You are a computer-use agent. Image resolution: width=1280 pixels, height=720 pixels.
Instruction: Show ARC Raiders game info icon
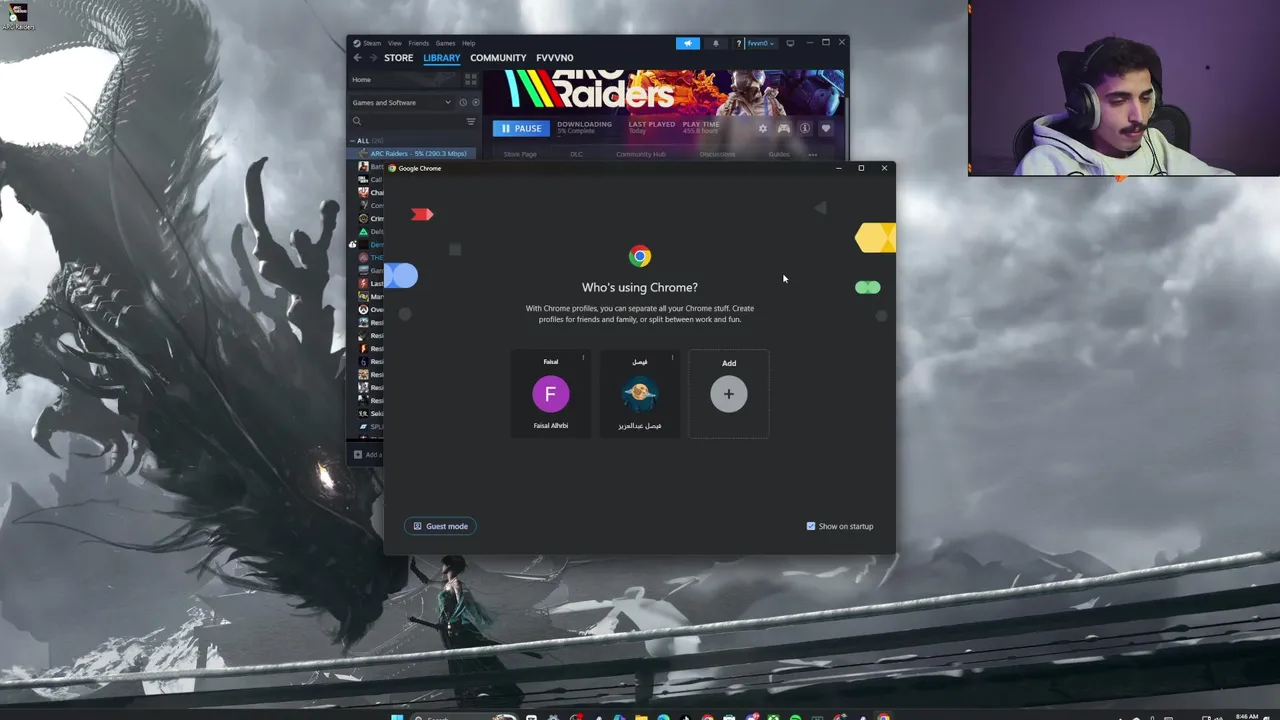[x=804, y=128]
